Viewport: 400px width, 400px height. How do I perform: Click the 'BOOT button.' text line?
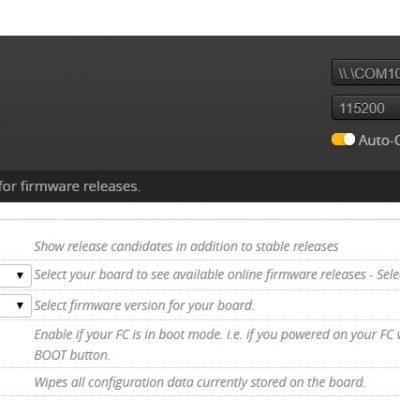(72, 355)
